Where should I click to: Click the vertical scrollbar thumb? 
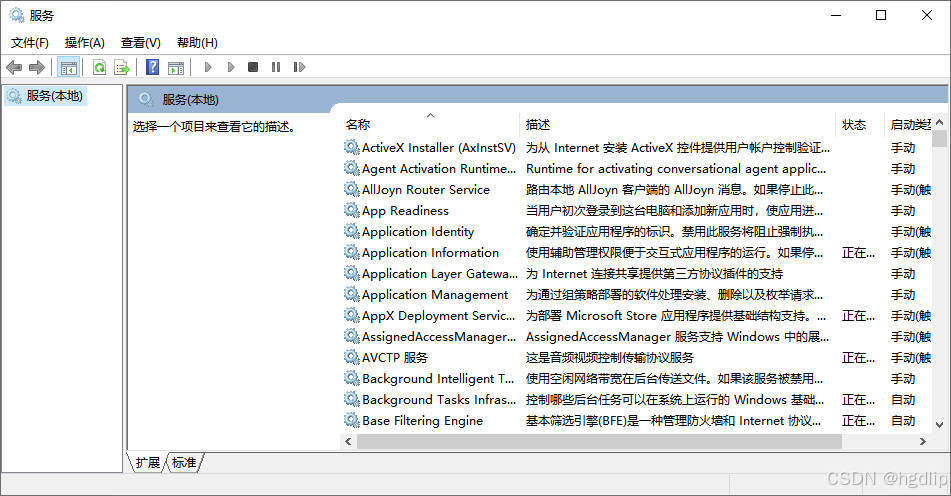939,139
